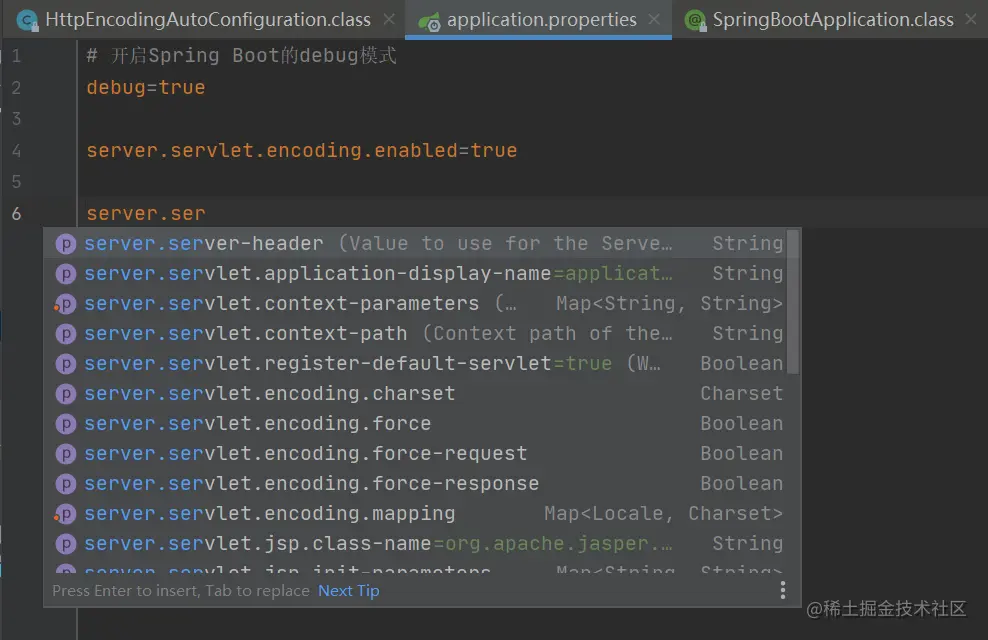Click property icon beside server.servlet.jsp.class-name
Screen dimensions: 988x640
66,544
